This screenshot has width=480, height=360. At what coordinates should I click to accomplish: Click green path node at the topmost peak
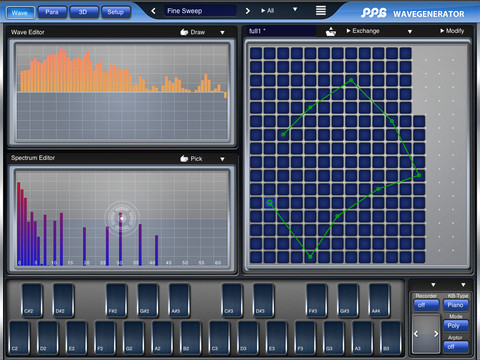point(351,80)
